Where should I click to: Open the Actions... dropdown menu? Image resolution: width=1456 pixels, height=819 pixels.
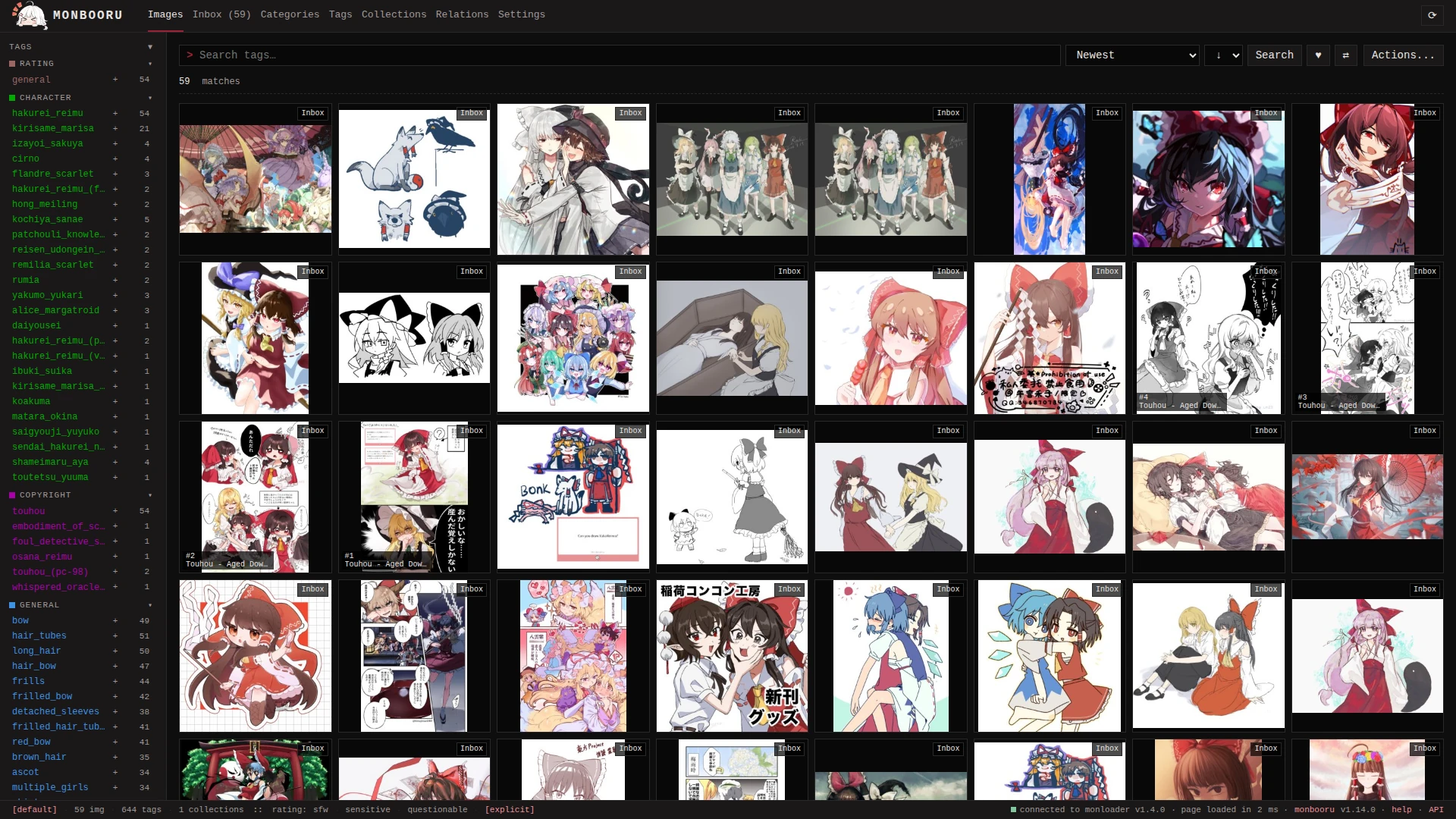pyautogui.click(x=1403, y=55)
